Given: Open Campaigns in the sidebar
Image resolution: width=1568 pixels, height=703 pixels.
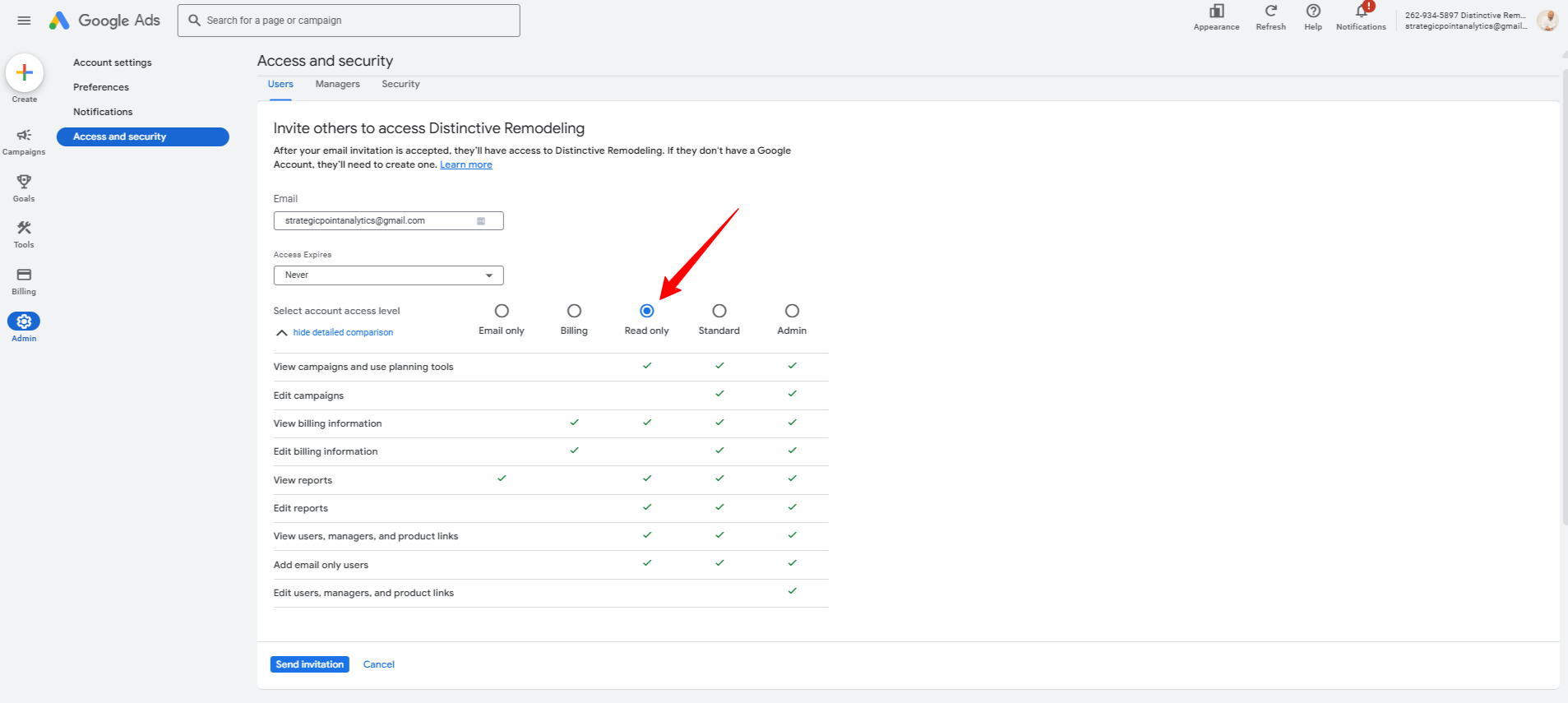Looking at the screenshot, I should click(24, 141).
